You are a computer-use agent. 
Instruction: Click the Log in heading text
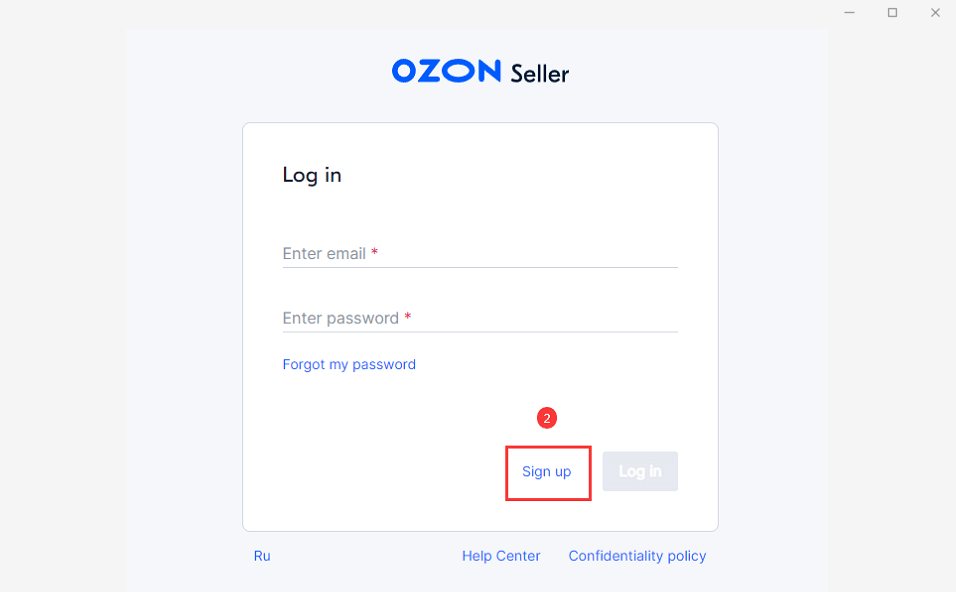click(x=312, y=175)
